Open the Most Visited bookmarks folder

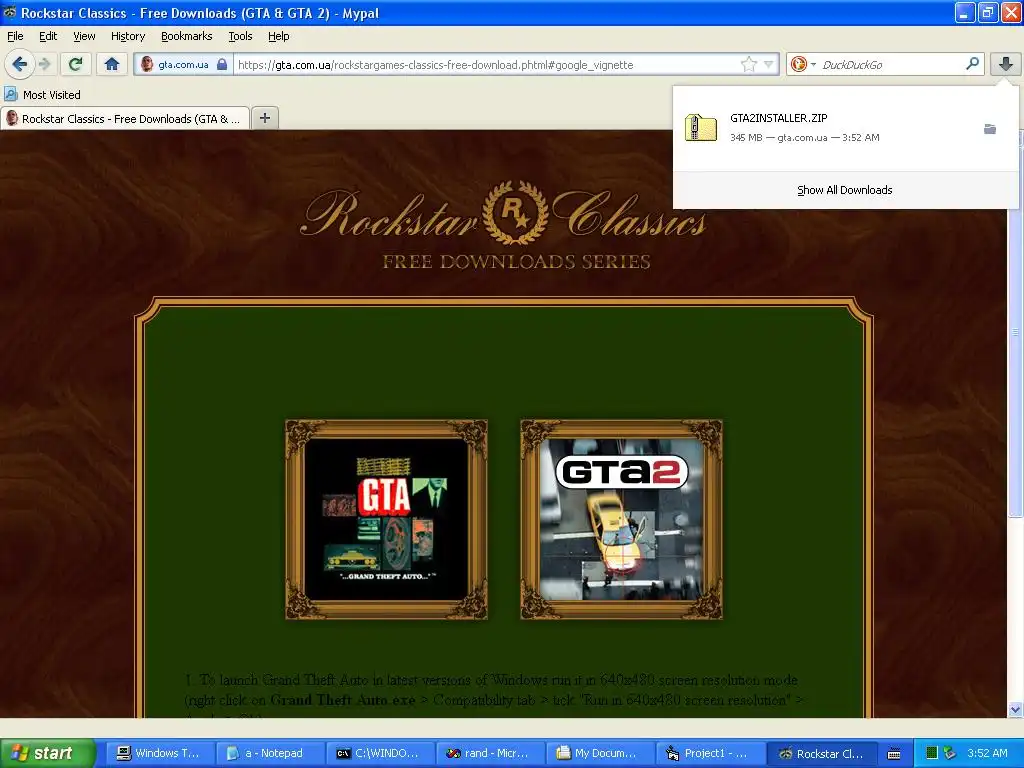(43, 95)
